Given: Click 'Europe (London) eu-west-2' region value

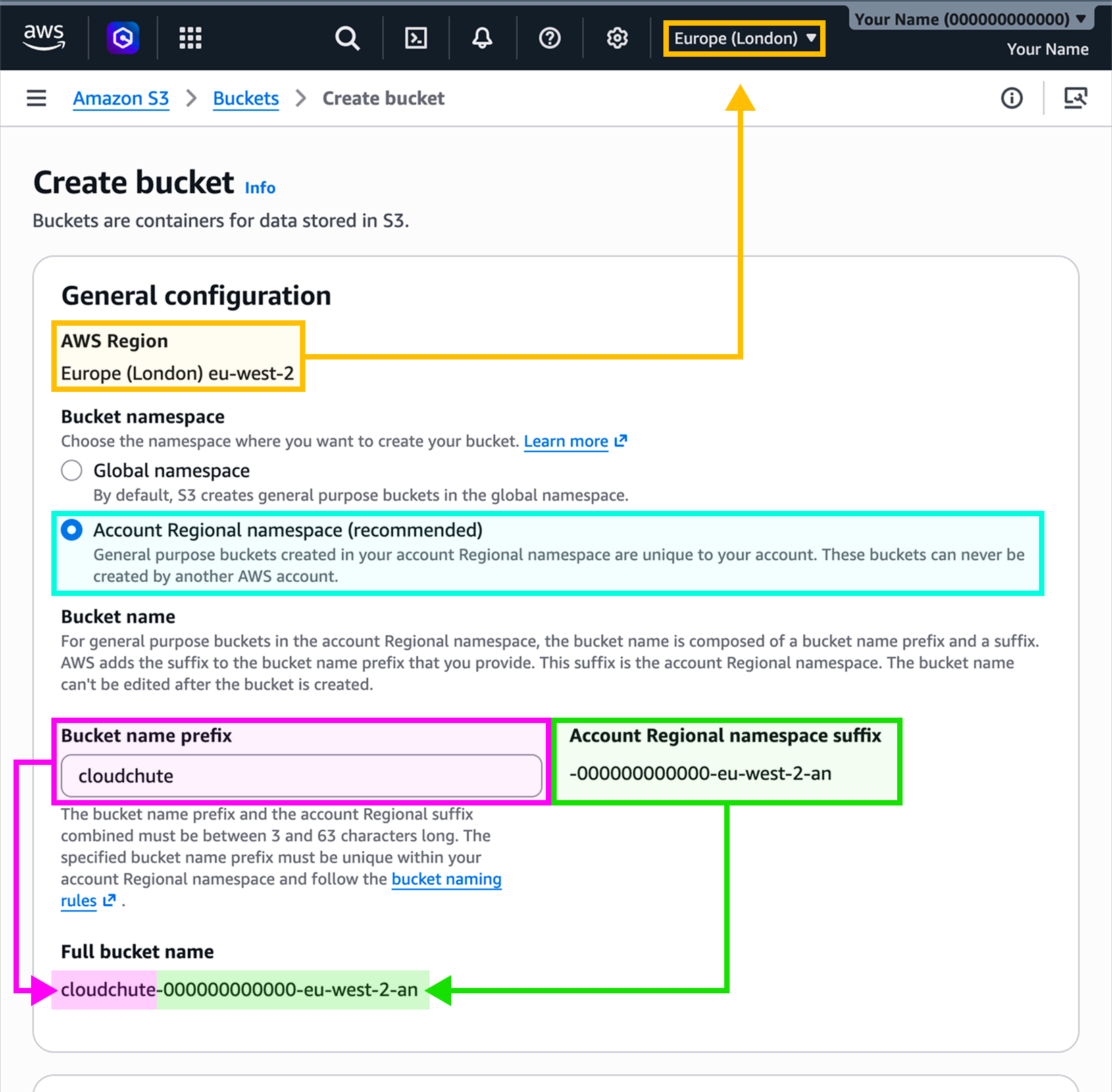Looking at the screenshot, I should coord(178,374).
